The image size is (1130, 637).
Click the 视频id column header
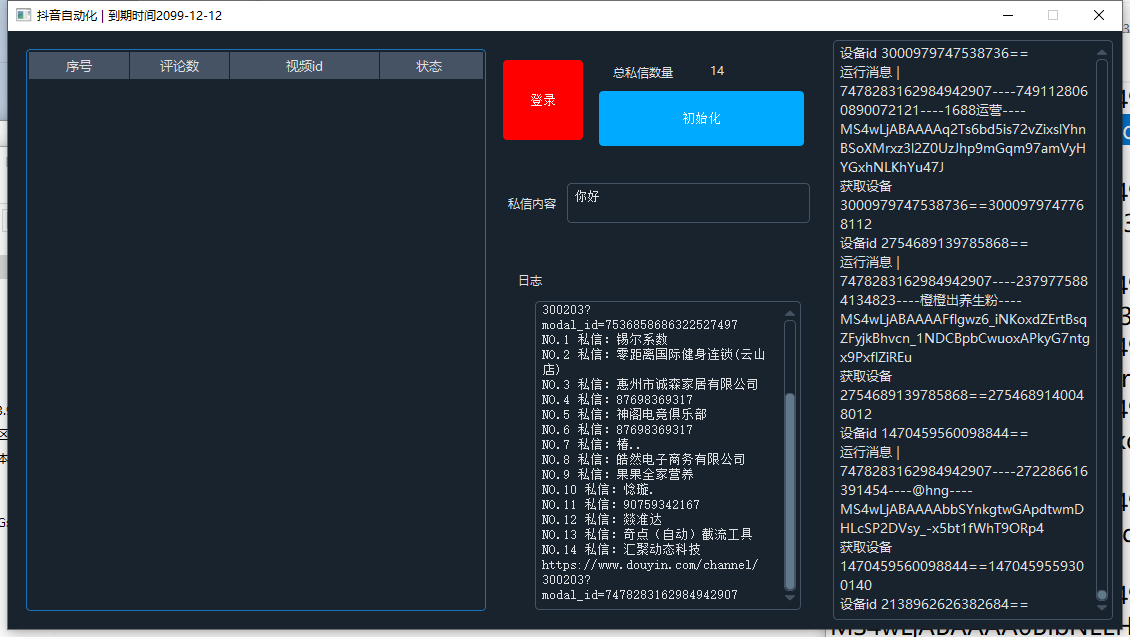pyautogui.click(x=304, y=65)
